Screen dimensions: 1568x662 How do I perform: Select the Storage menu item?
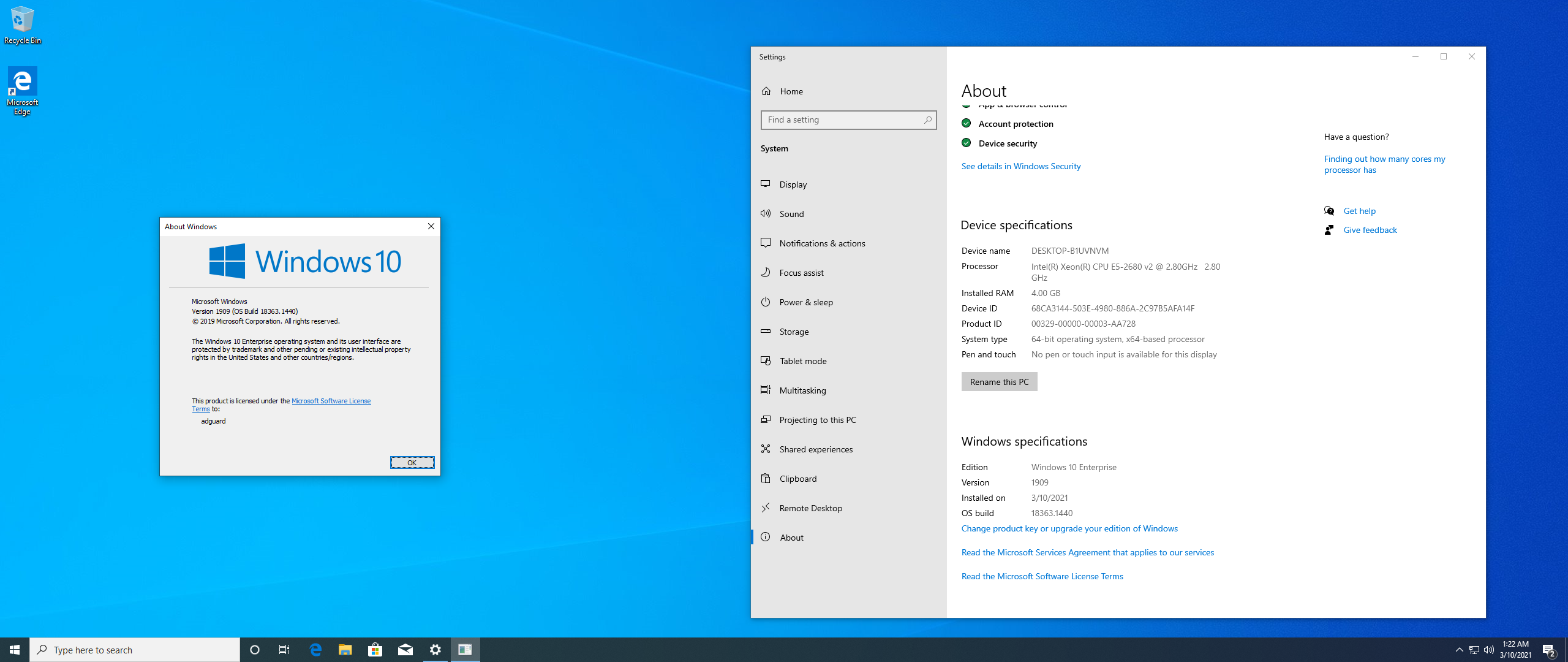click(x=848, y=331)
